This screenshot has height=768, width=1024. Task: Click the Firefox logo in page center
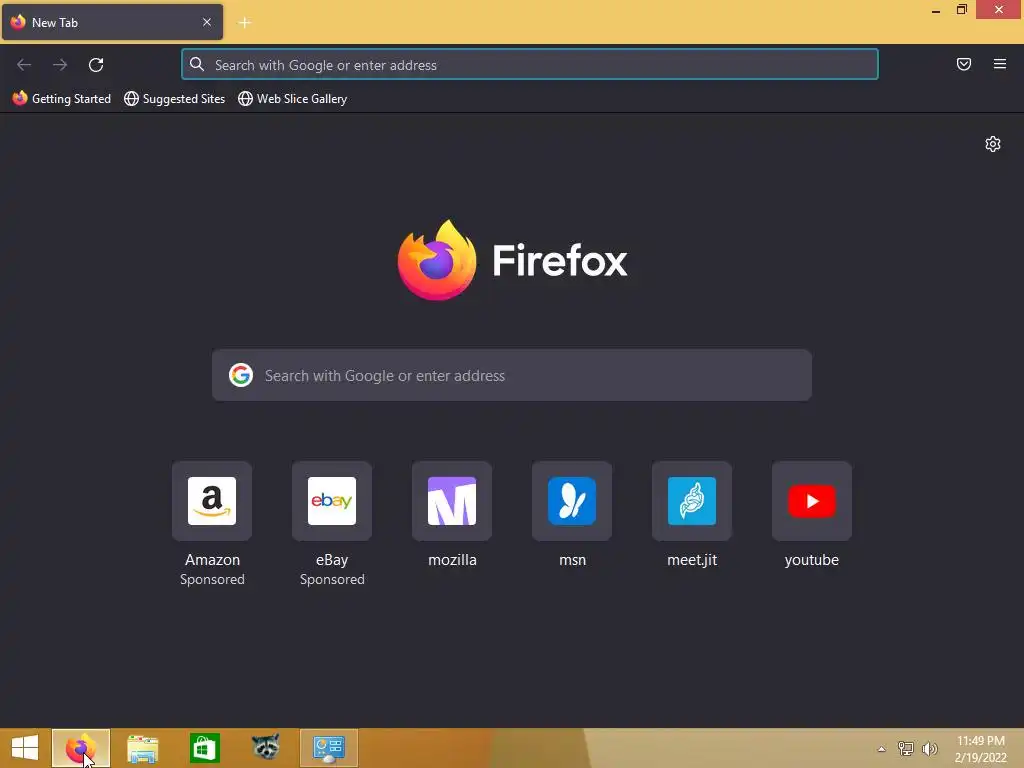click(x=437, y=261)
